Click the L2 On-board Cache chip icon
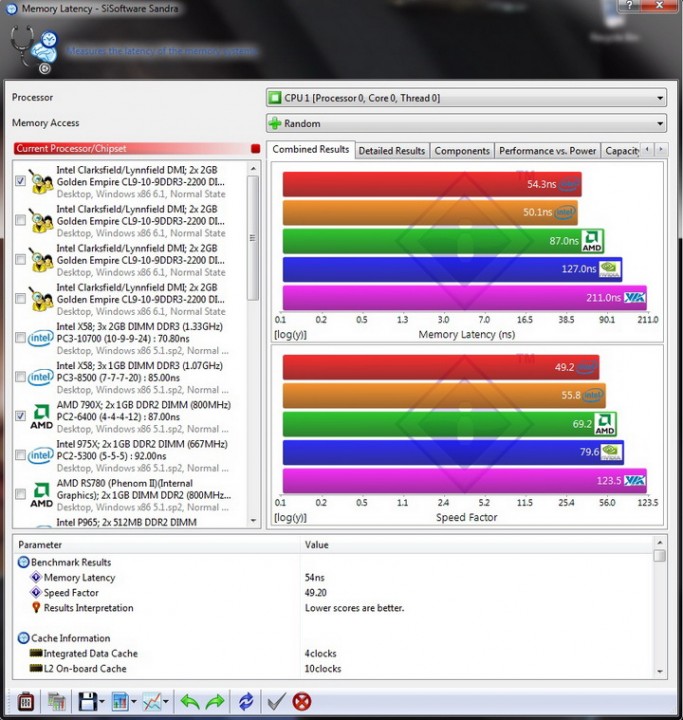This screenshot has height=720, width=683. click(36, 668)
